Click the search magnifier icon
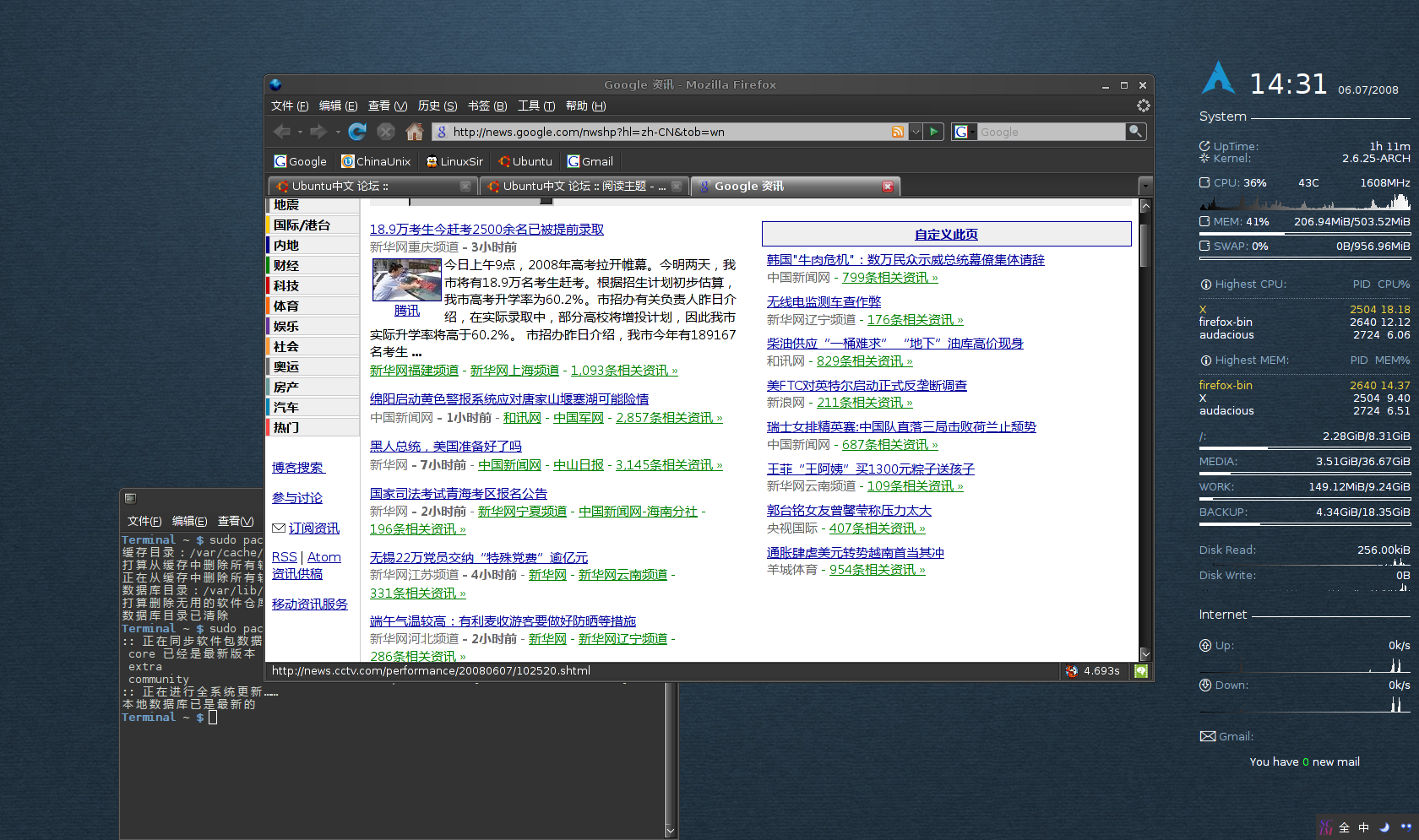1419x840 pixels. [1136, 132]
